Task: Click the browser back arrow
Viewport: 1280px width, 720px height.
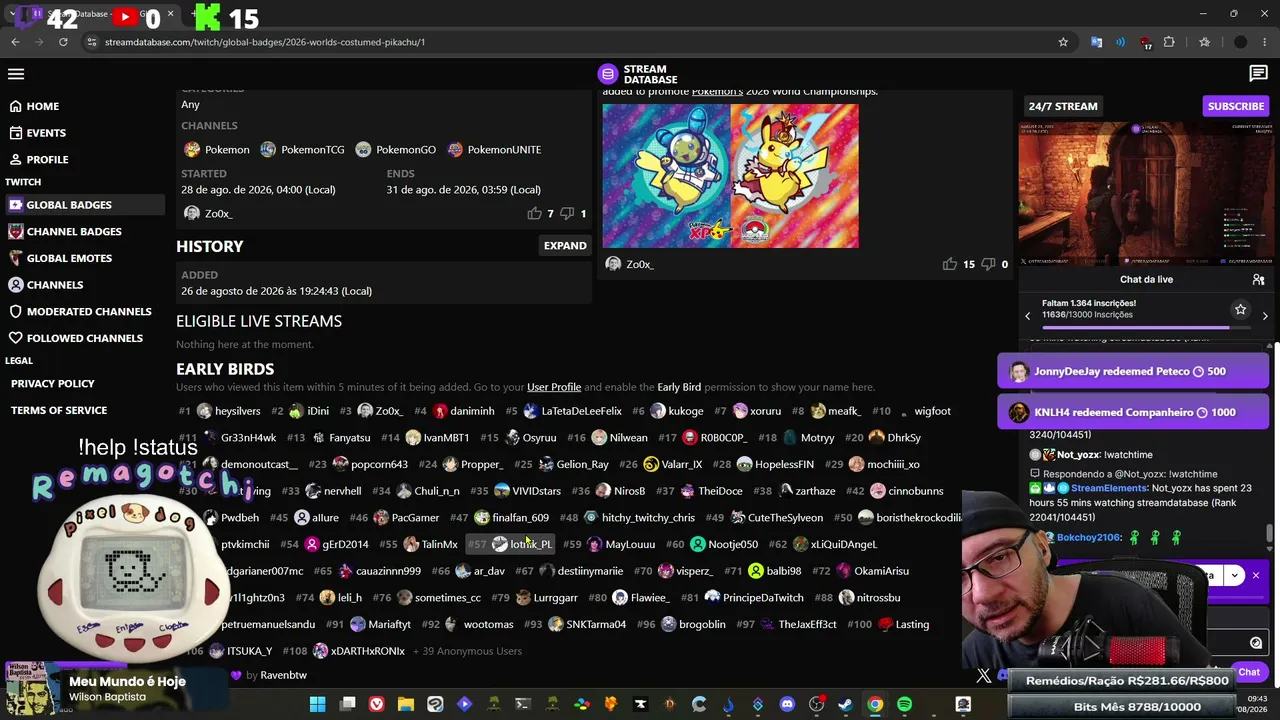Action: 15,42
